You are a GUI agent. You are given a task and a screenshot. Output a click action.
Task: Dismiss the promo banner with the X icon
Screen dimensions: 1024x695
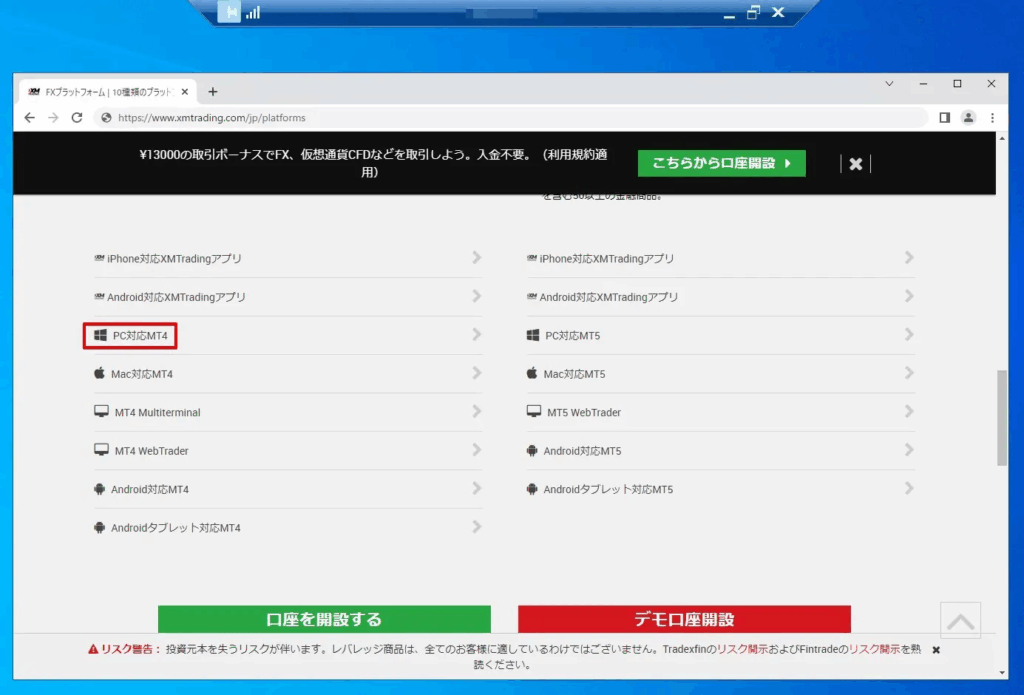pos(855,164)
